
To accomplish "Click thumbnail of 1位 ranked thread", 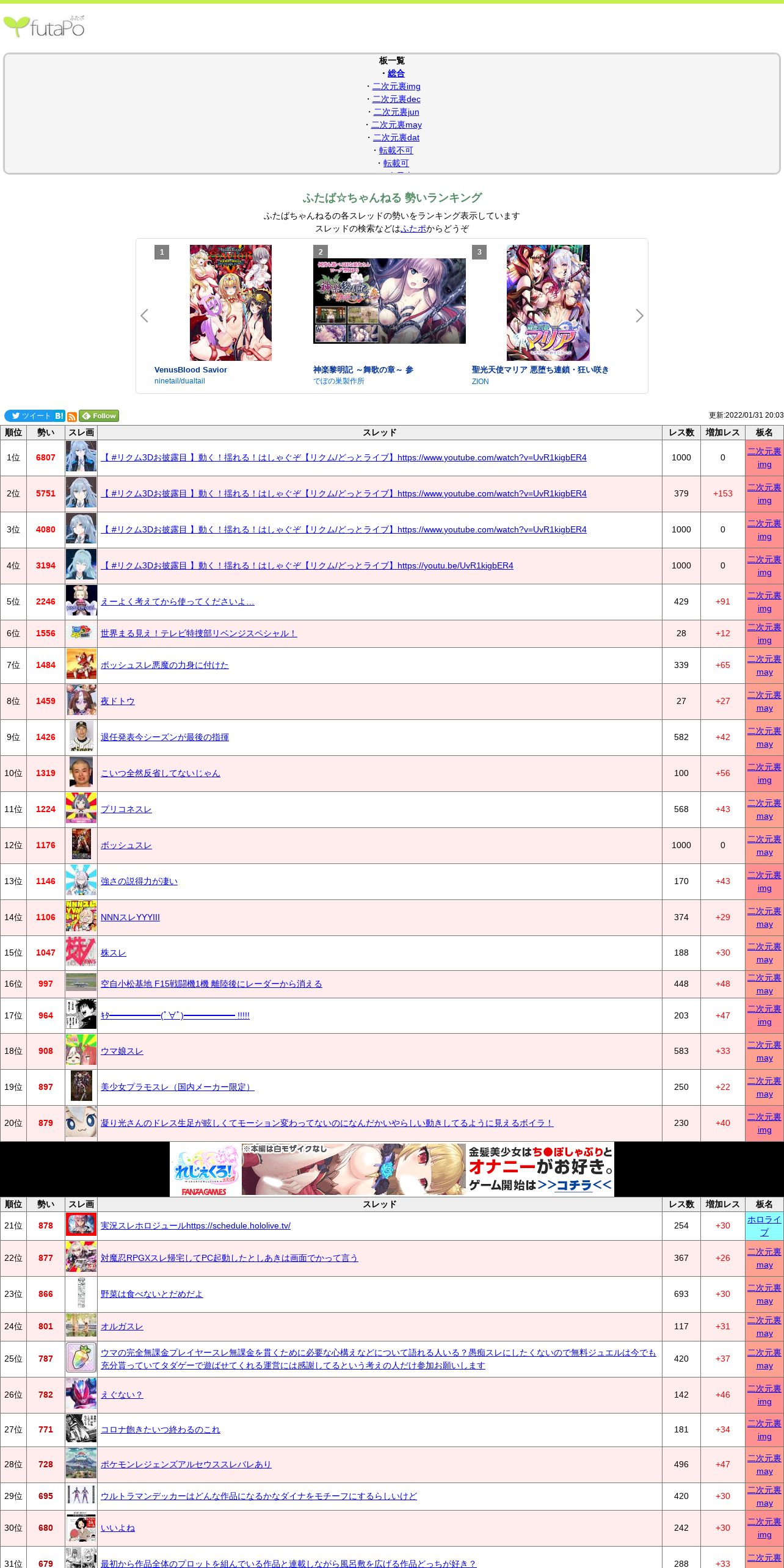I will click(x=81, y=457).
